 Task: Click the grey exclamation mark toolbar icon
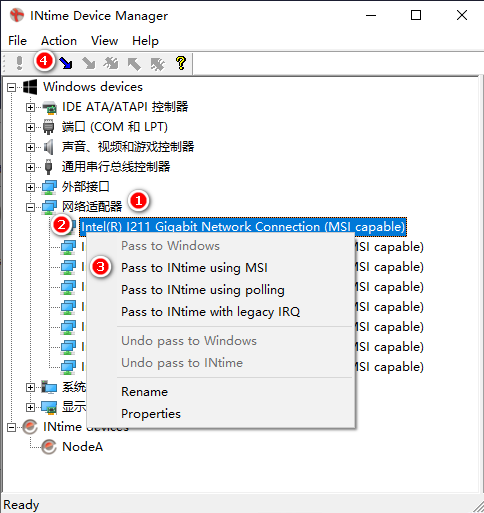19,63
